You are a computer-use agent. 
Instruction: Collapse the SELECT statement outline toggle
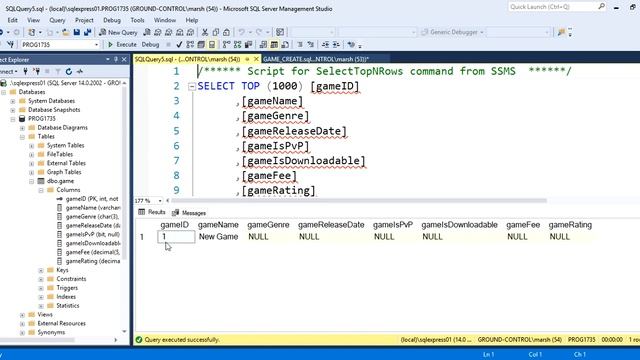point(191,86)
